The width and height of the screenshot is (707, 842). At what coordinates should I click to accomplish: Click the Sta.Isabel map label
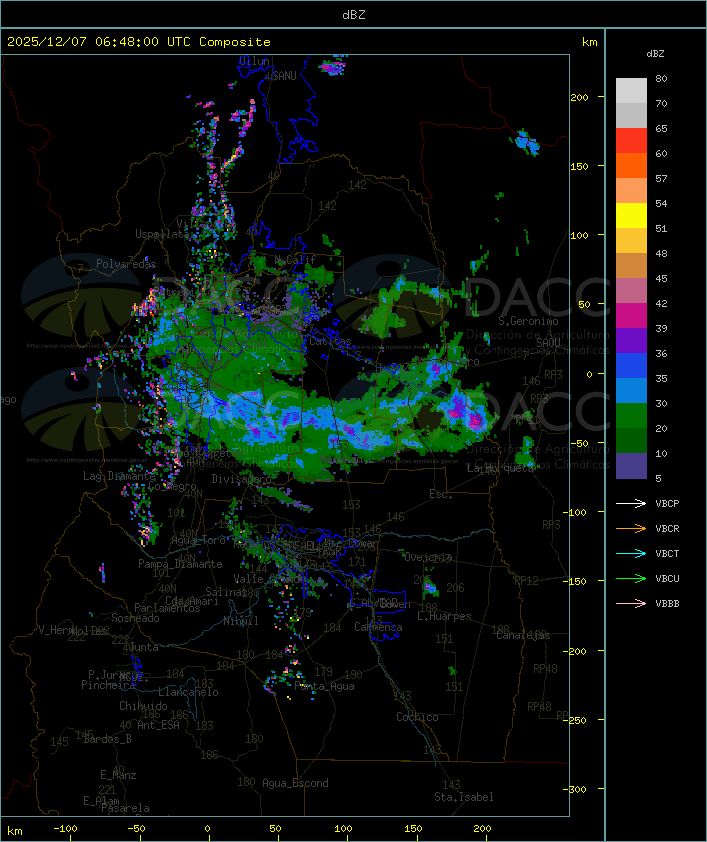463,797
